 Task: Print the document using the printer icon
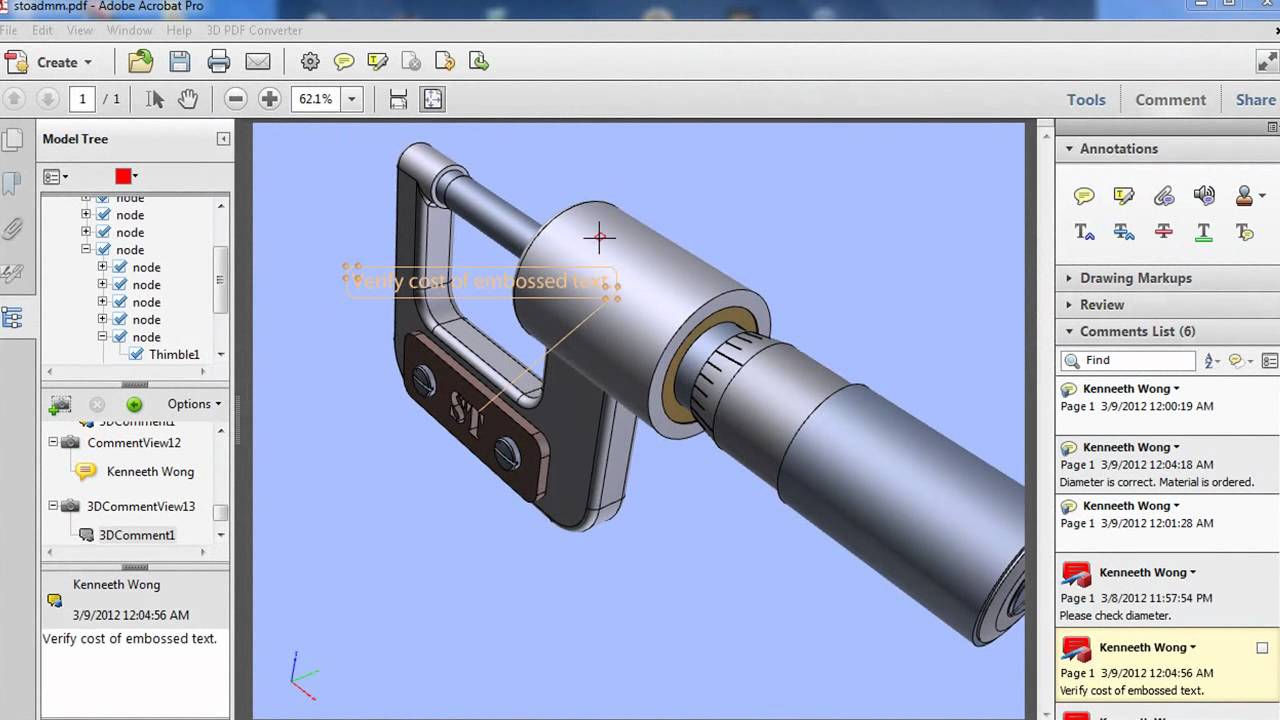(x=219, y=62)
